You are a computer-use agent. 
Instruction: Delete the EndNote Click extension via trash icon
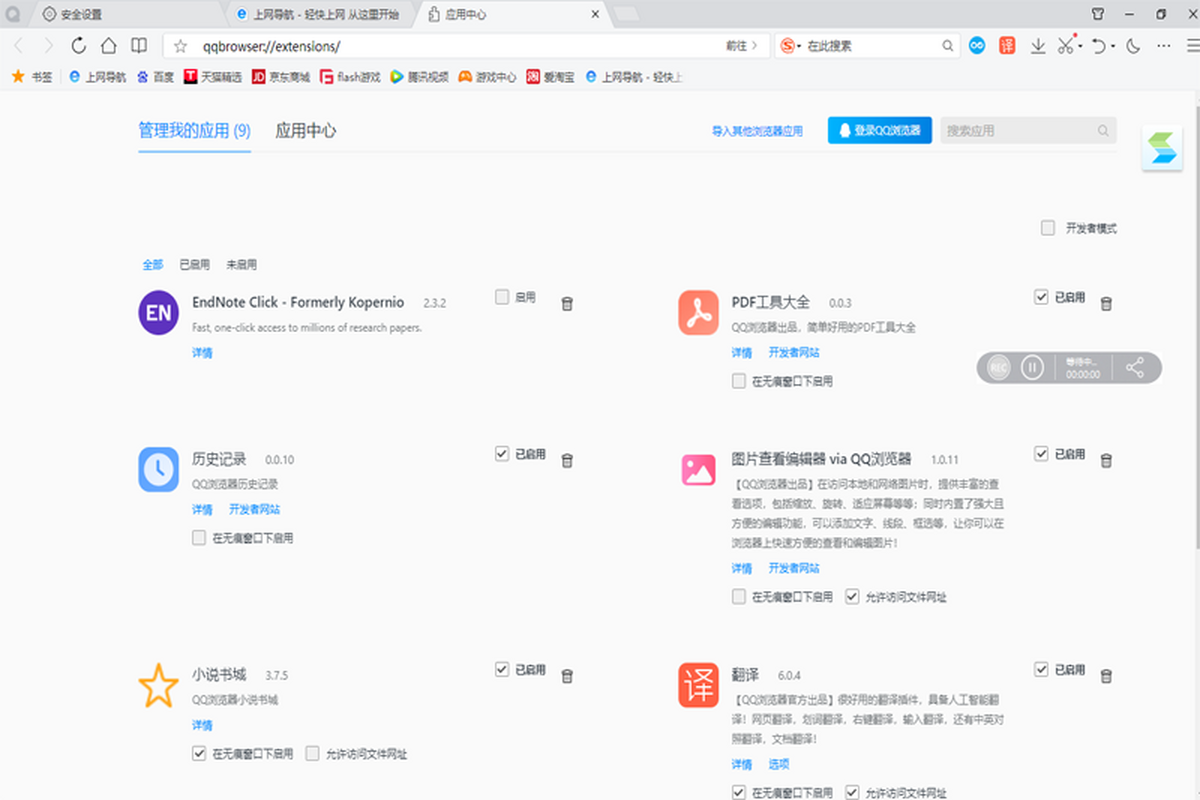click(x=567, y=303)
